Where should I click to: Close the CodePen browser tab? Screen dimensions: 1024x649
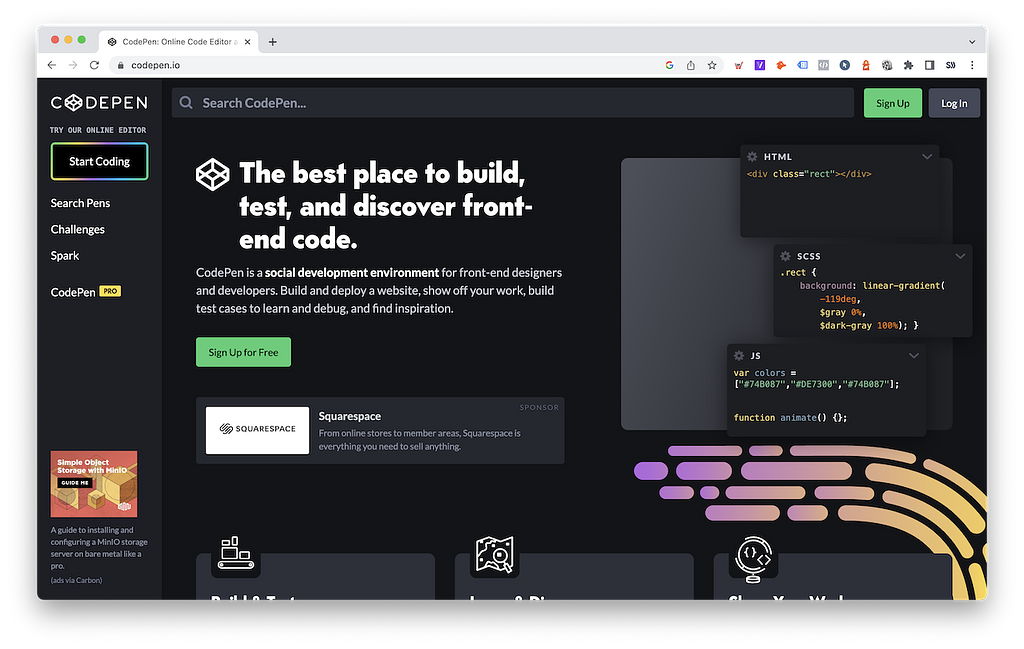click(x=248, y=42)
